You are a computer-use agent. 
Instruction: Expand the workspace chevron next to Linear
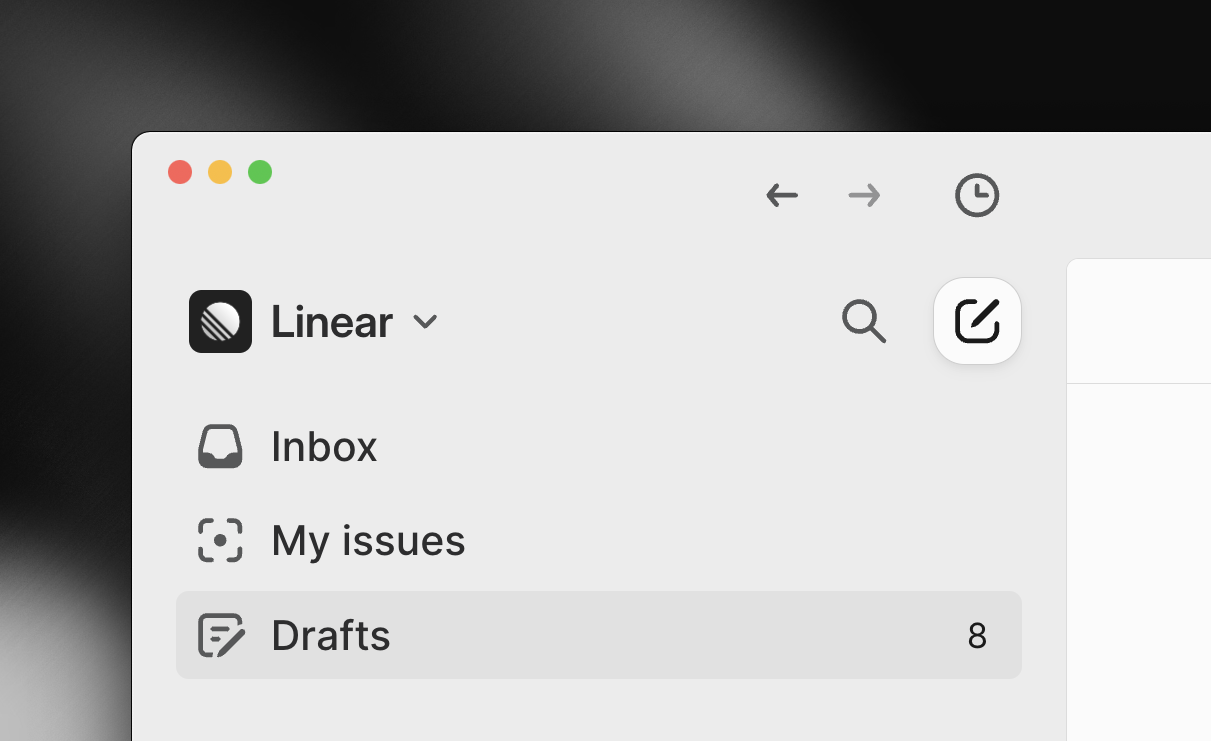tap(426, 322)
